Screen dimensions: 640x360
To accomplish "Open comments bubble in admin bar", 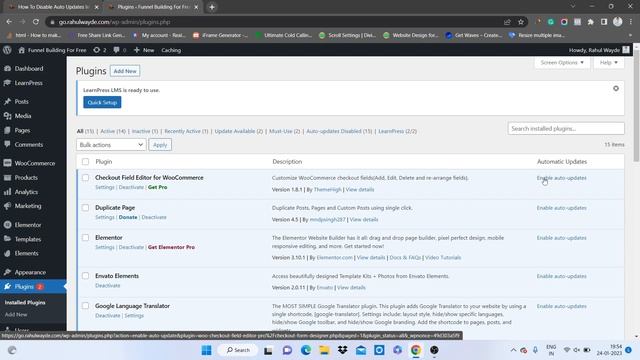I will (x=120, y=50).
